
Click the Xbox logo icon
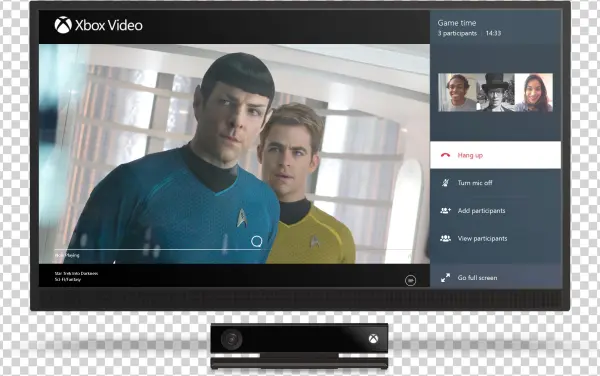coord(63,25)
